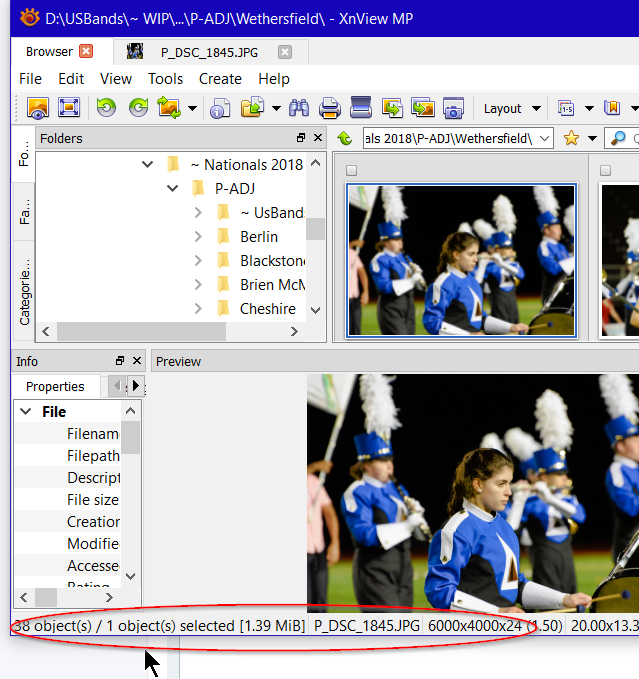The height and width of the screenshot is (679, 639).
Task: Open the Help menu
Action: tap(274, 79)
